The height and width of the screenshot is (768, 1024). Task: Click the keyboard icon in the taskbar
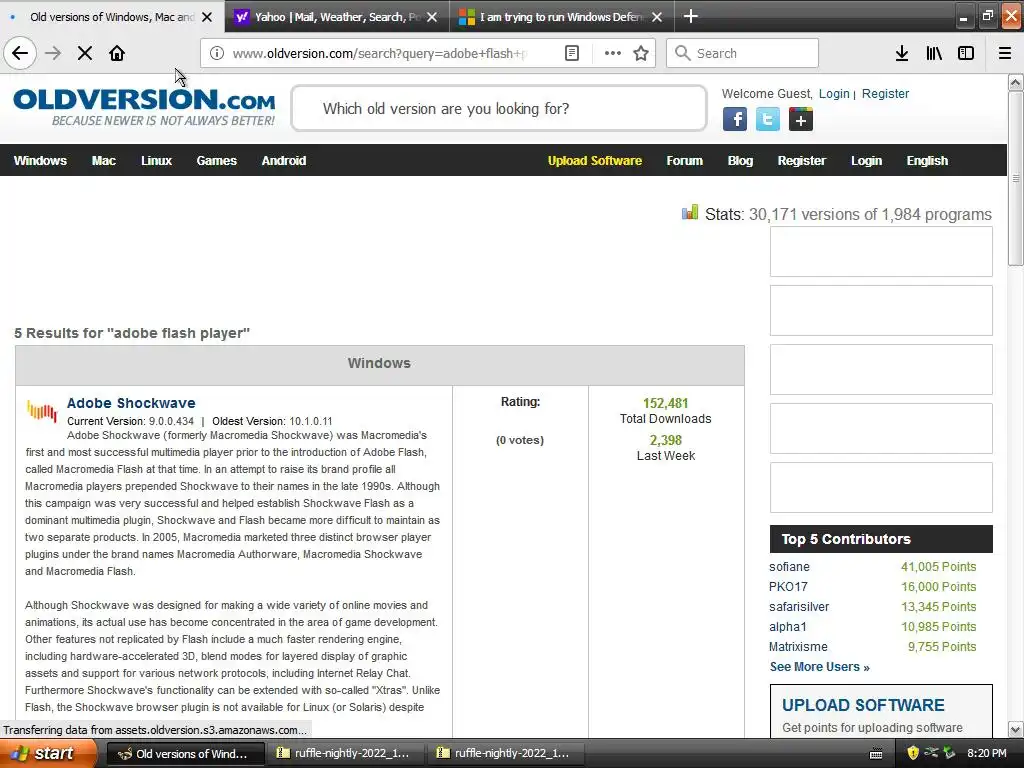876,754
